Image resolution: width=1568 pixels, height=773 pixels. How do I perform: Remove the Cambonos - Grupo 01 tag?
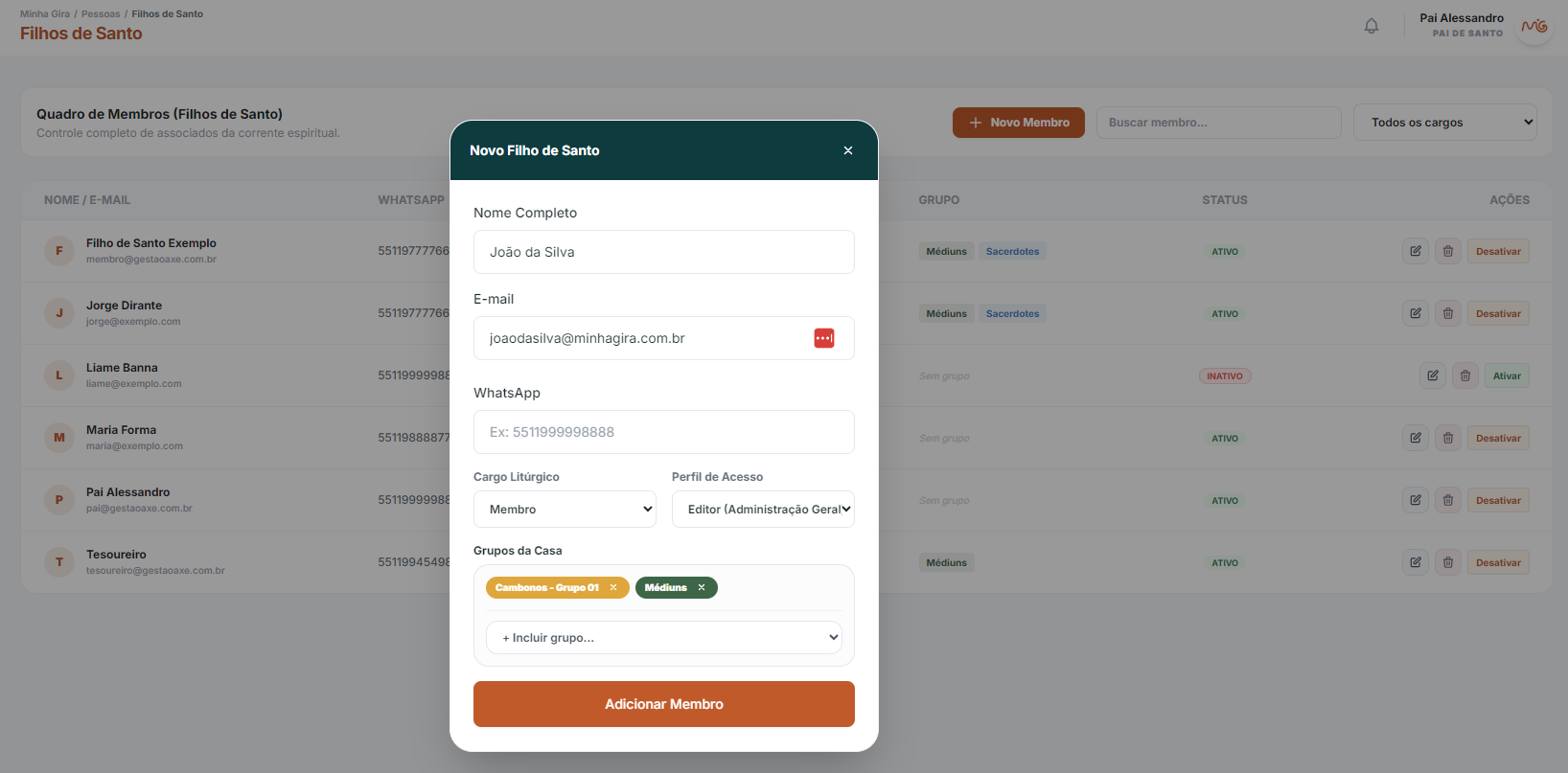tap(613, 587)
